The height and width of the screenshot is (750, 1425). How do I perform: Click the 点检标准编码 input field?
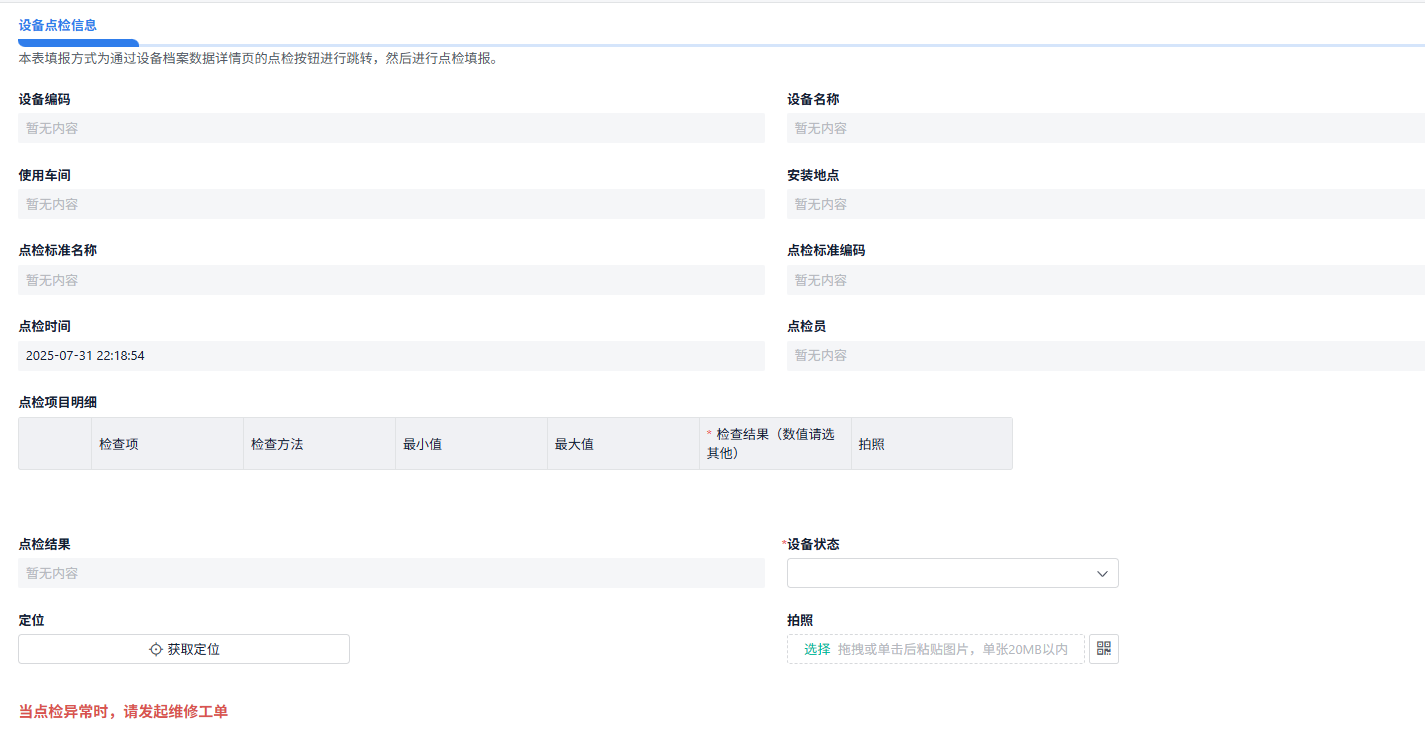coord(1106,280)
